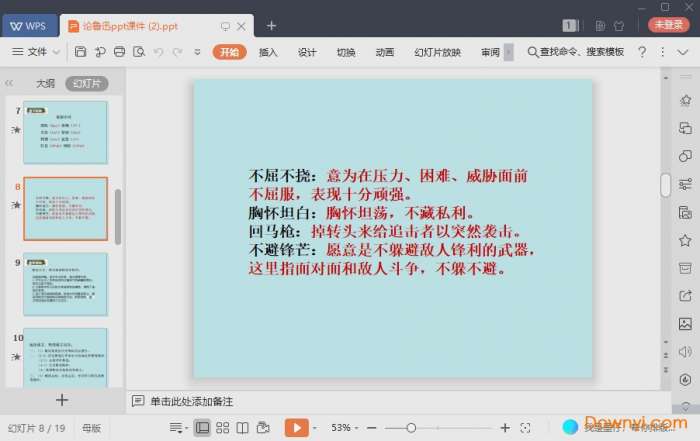Open print preview from the quick toolbar
Screen dimensions: 700x441
pyautogui.click(x=139, y=52)
